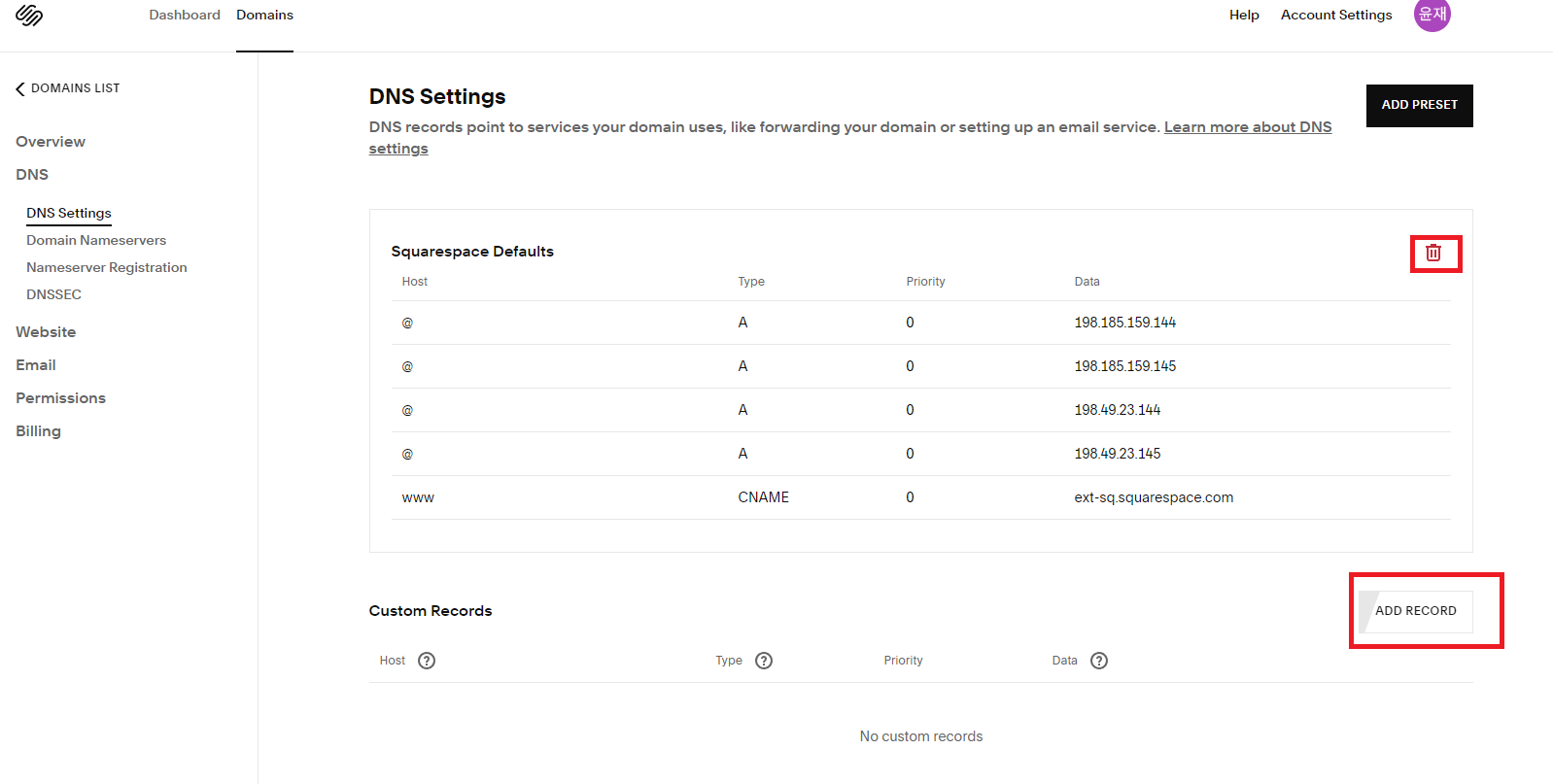Click the www host cell
The image size is (1553, 784).
pyautogui.click(x=418, y=497)
